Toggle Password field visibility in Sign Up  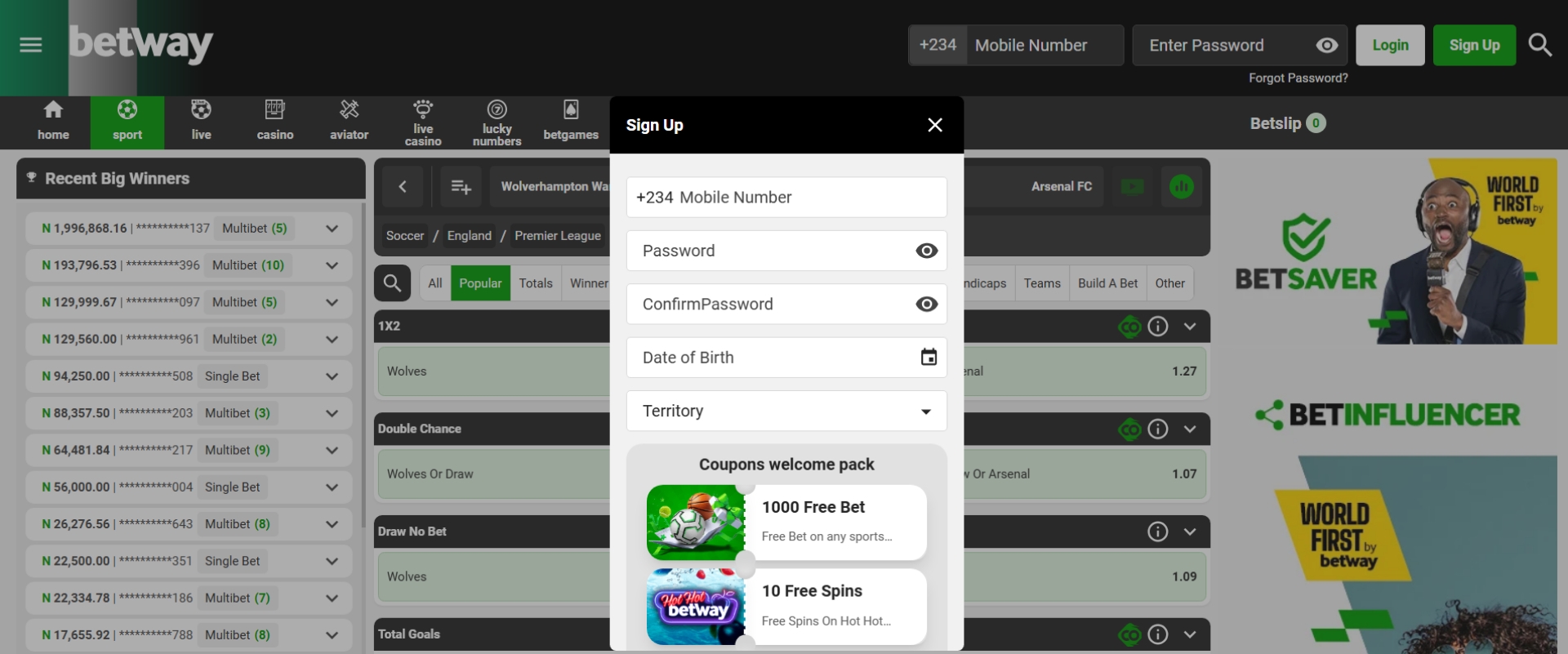(x=926, y=251)
